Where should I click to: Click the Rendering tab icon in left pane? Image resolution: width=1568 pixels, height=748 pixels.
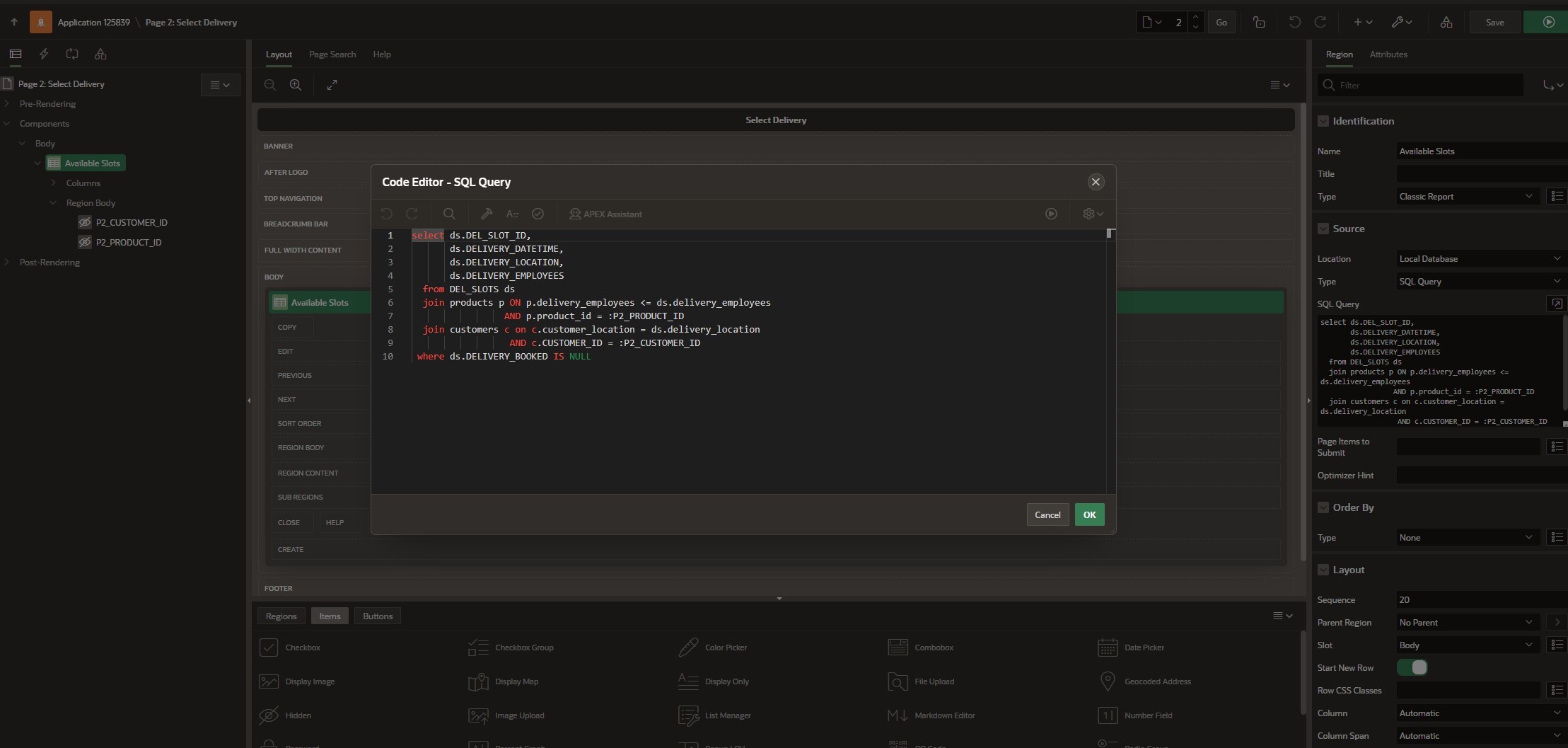(x=16, y=54)
